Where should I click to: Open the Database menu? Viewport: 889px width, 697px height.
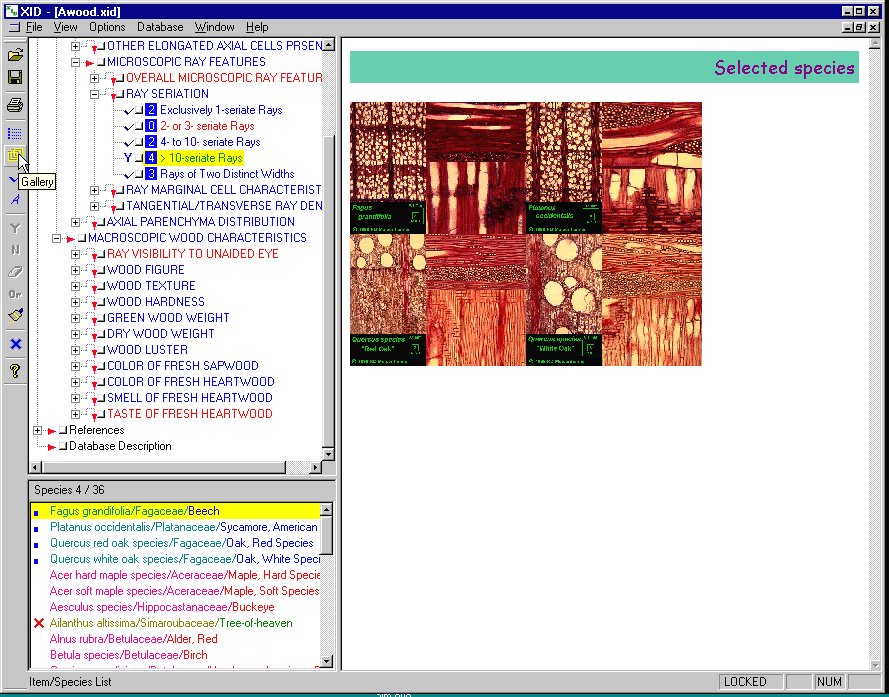pyautogui.click(x=160, y=27)
